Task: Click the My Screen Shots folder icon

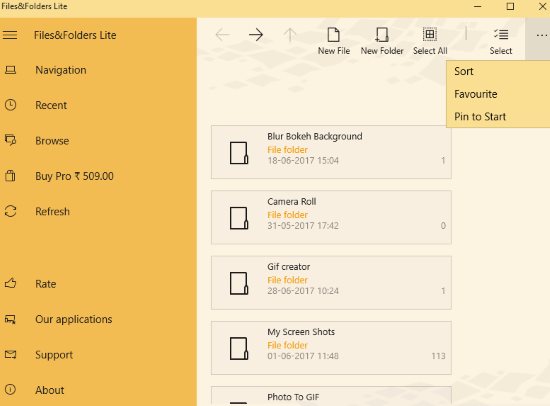Action: (239, 348)
